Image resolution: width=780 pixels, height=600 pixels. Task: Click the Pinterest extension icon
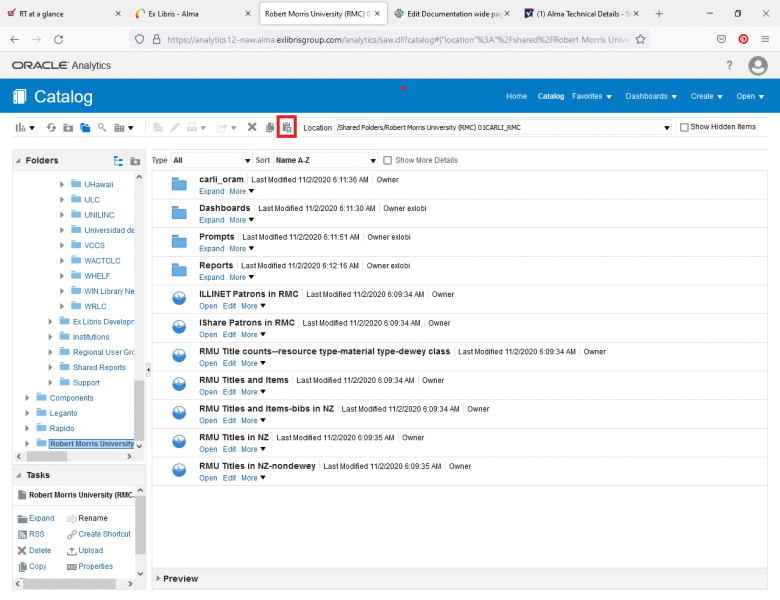point(743,39)
